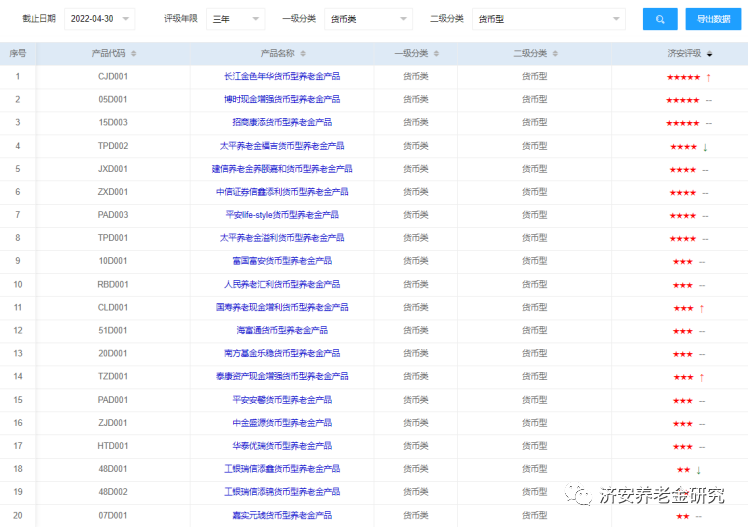Select product code JXD001 cell
This screenshot has width=748, height=527.
(x=113, y=169)
